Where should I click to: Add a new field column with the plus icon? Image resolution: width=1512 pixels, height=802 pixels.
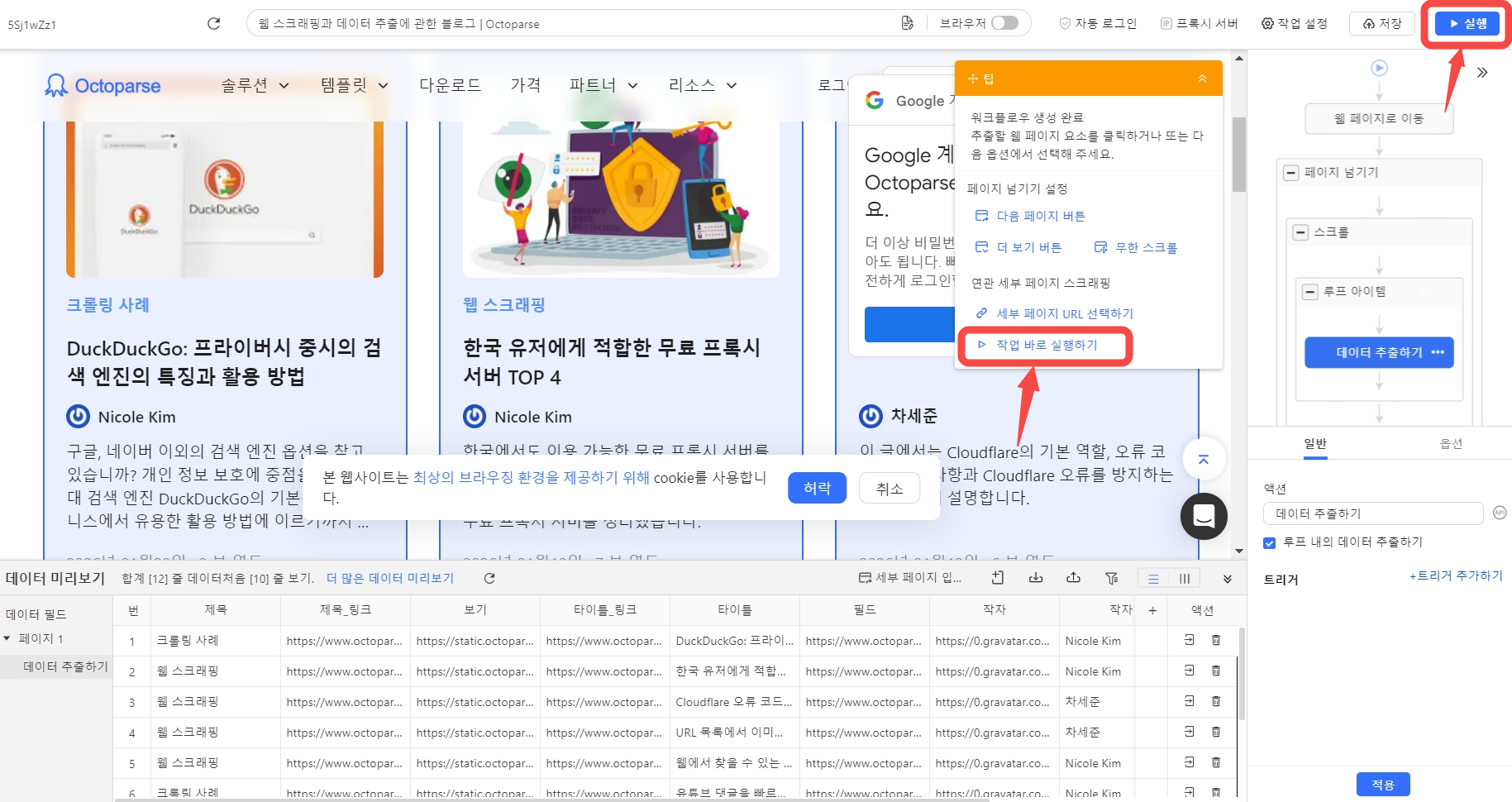point(1152,610)
